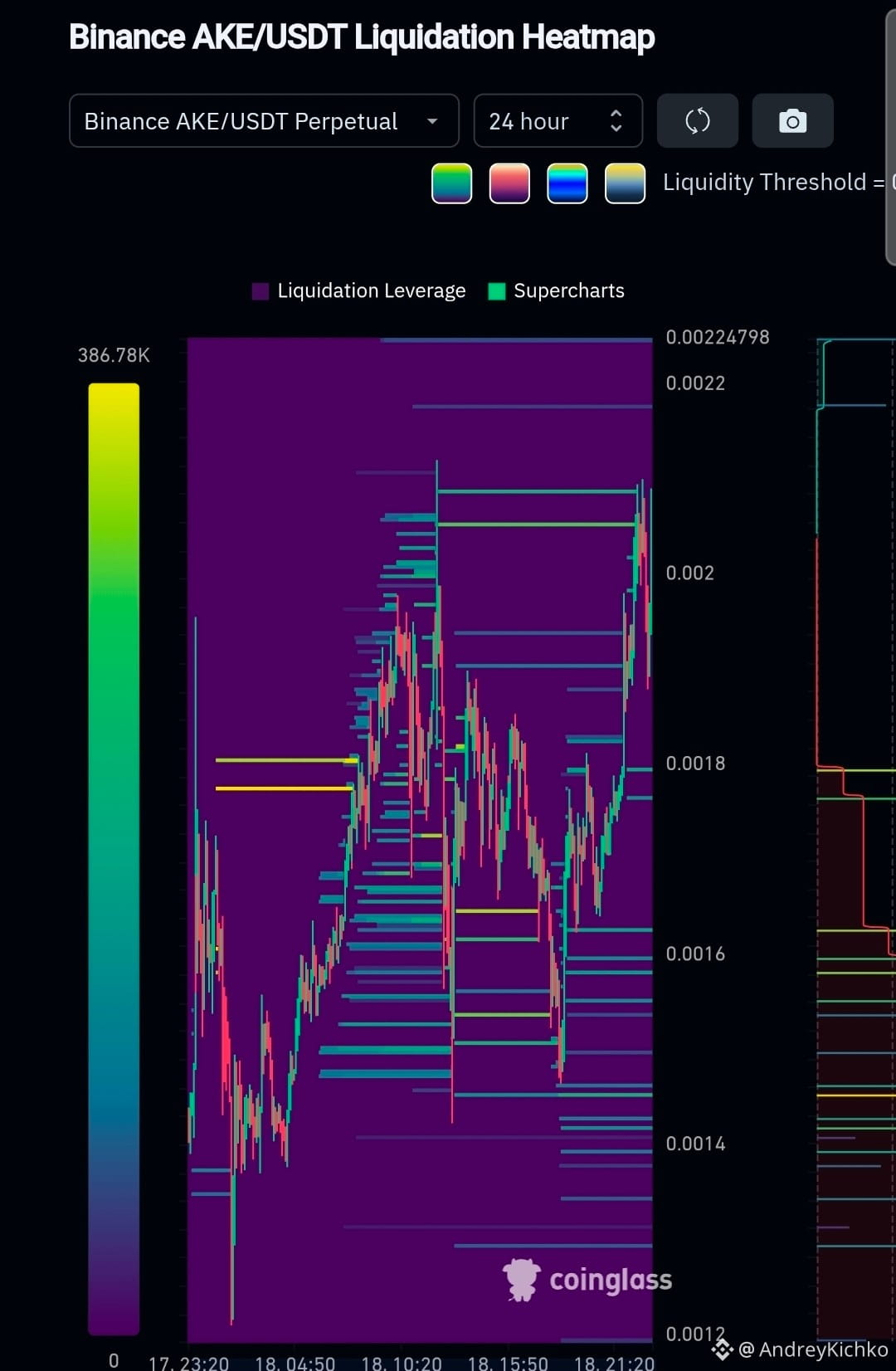Screen dimensions: 896x1371
Task: Click the 0.0018 price axis label
Action: point(695,764)
